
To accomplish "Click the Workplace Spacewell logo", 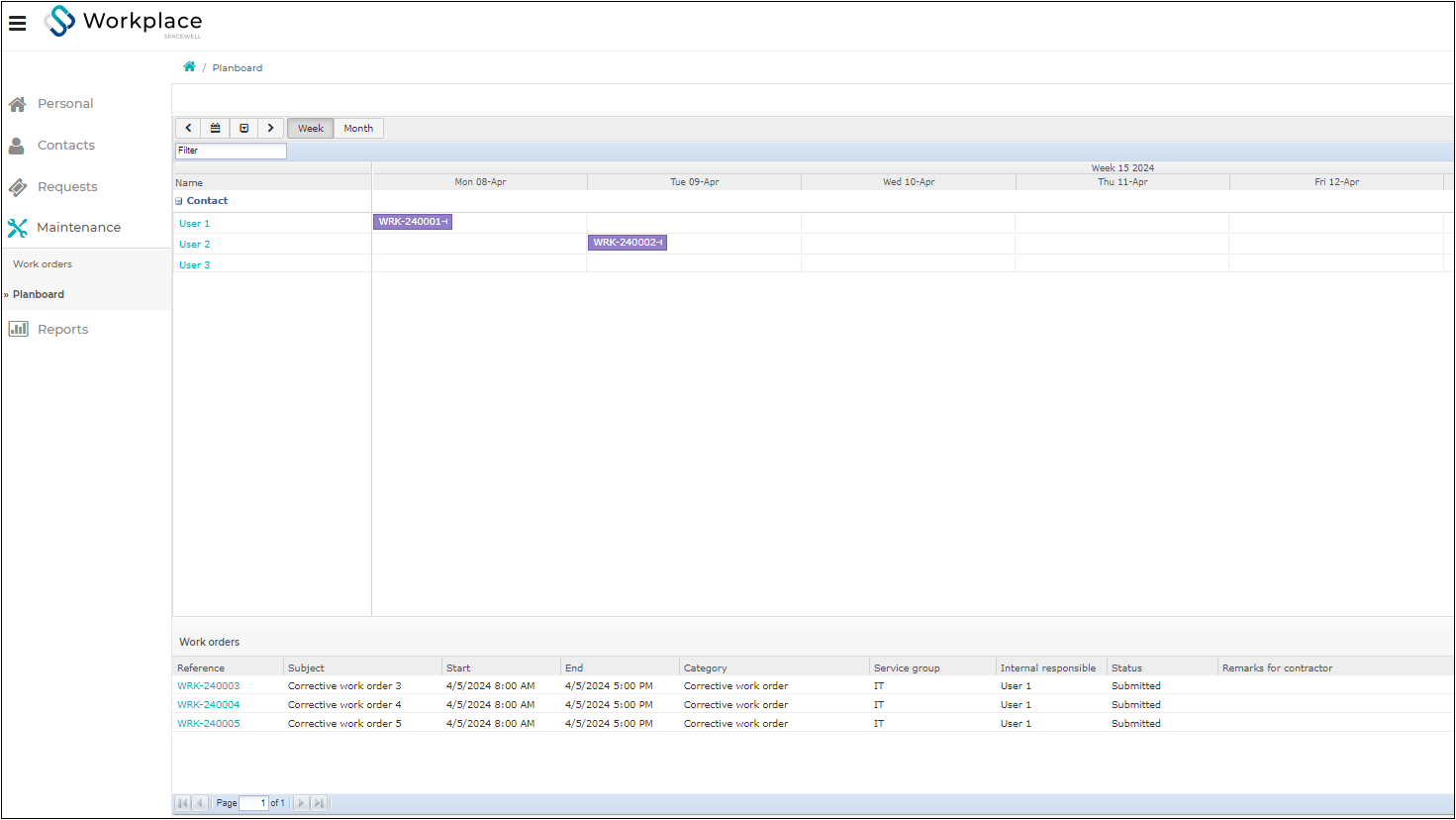I will pos(124,22).
